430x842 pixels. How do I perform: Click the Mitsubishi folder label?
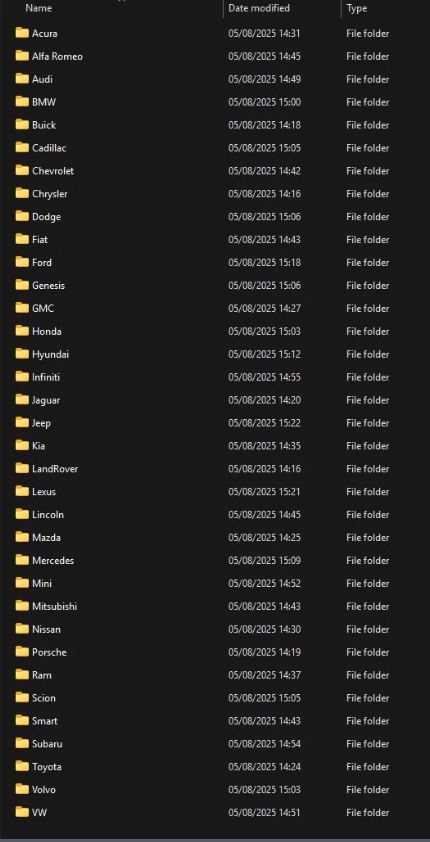coord(54,606)
